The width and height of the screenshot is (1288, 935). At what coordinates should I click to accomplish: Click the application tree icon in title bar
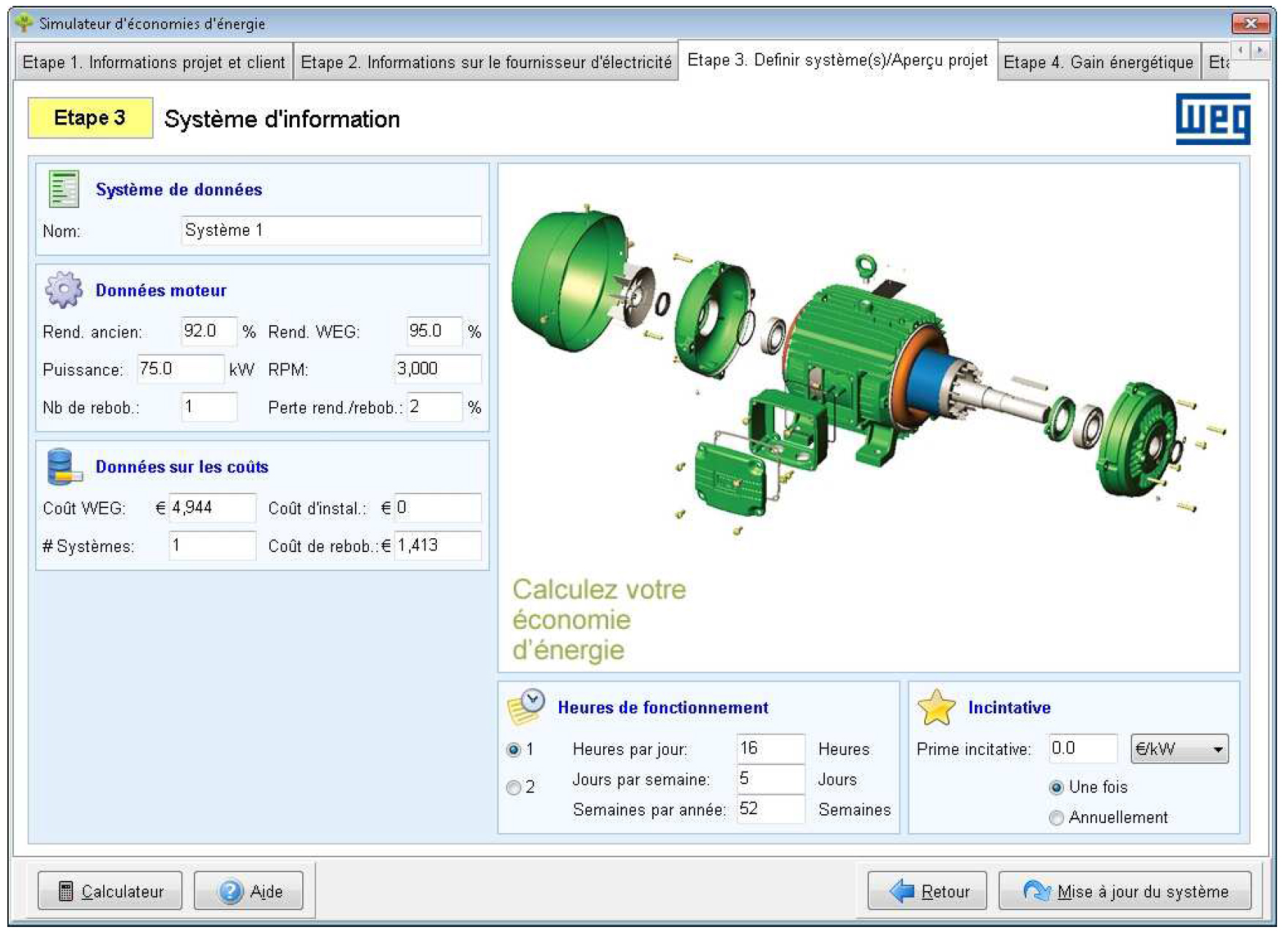(24, 23)
